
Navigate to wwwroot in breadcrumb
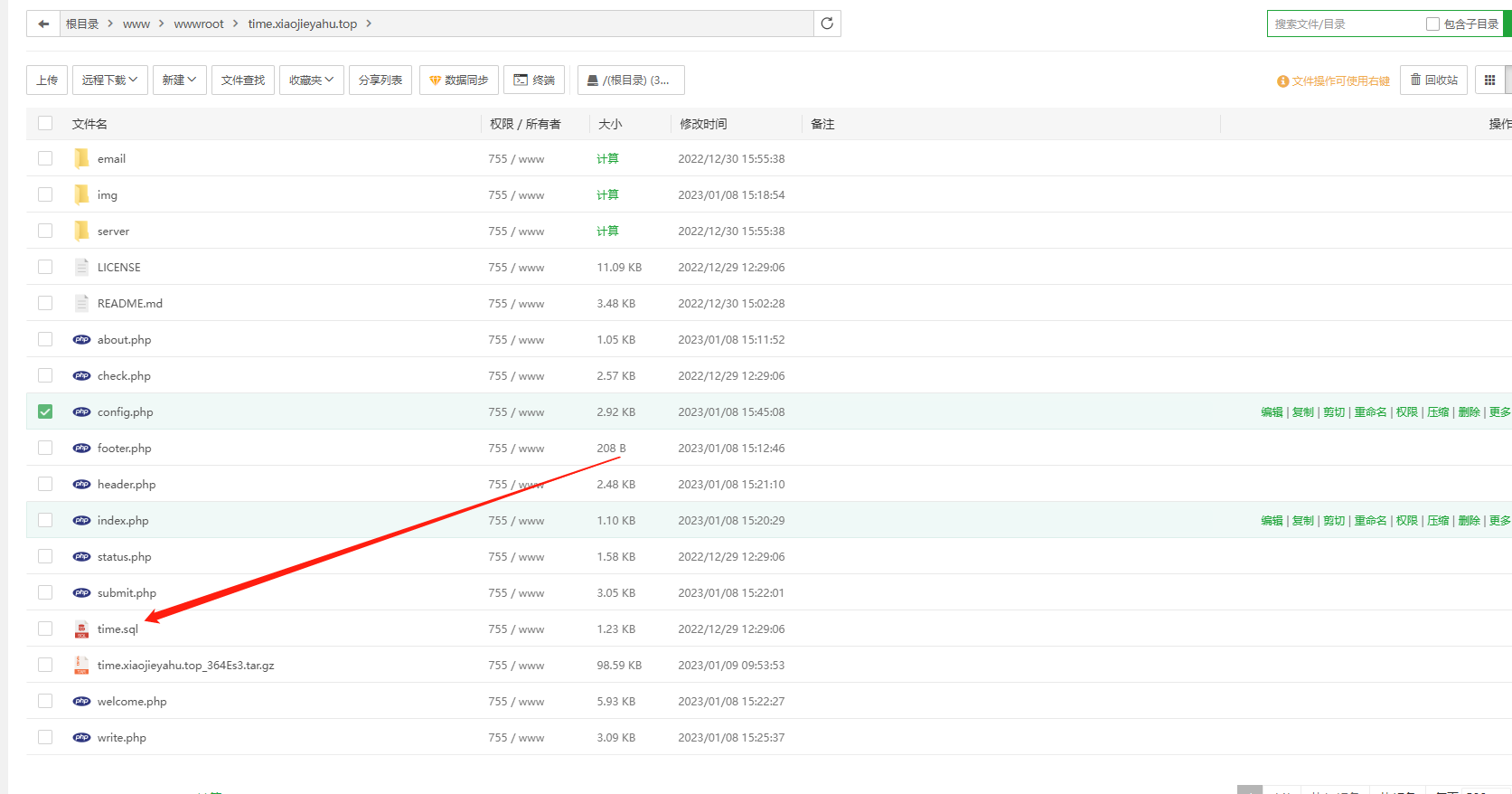click(199, 24)
